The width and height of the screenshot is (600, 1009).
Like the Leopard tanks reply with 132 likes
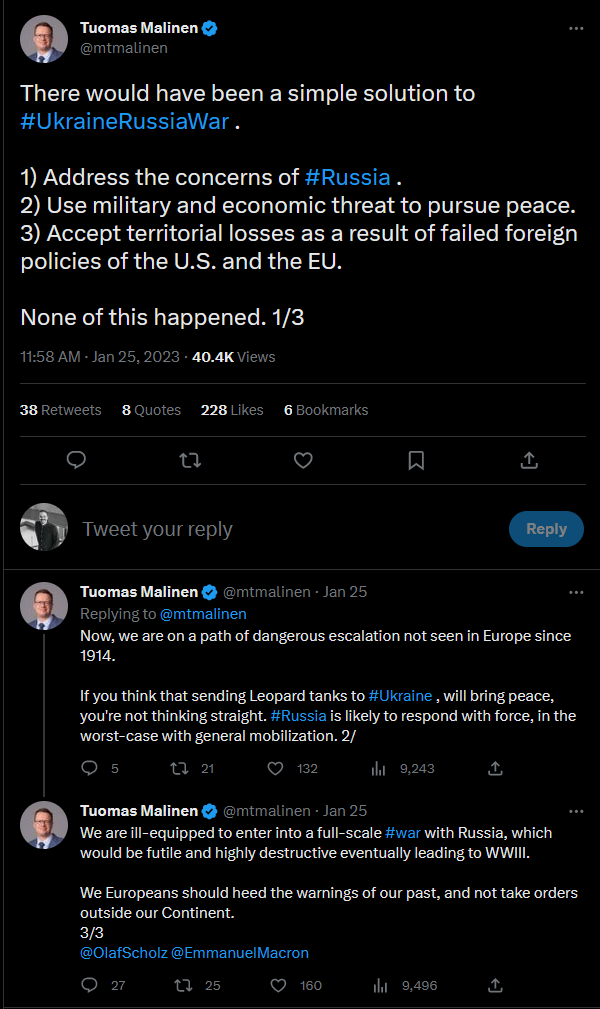[x=276, y=768]
